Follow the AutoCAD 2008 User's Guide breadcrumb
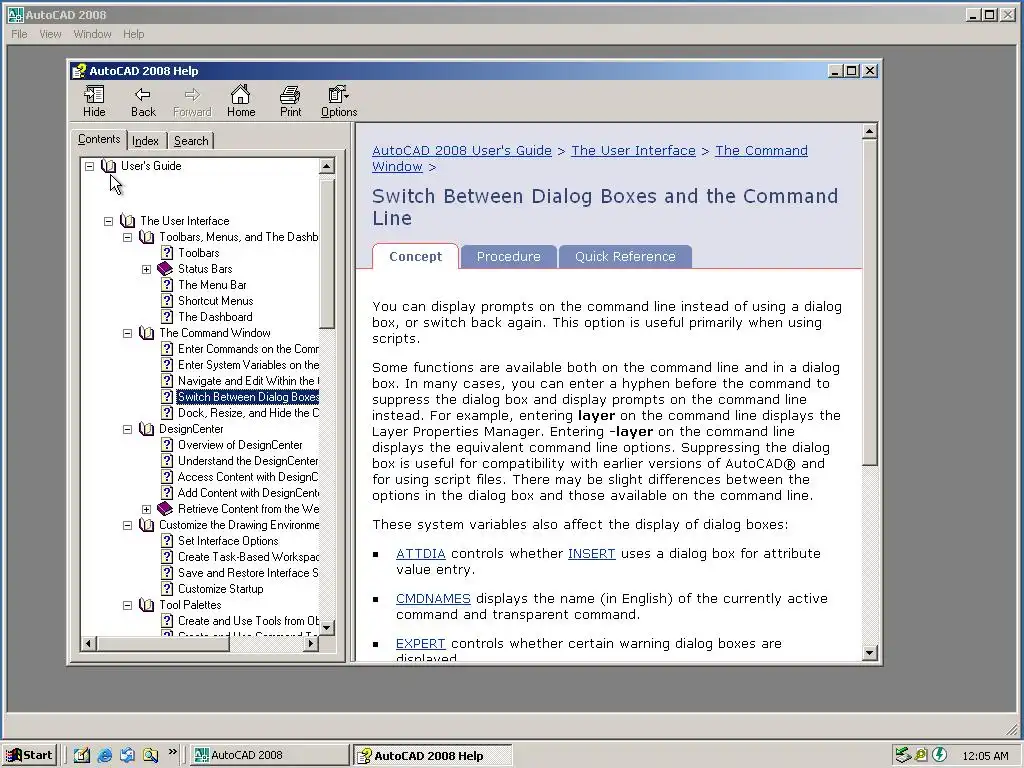Screen dimensions: 1024x768 click(462, 150)
